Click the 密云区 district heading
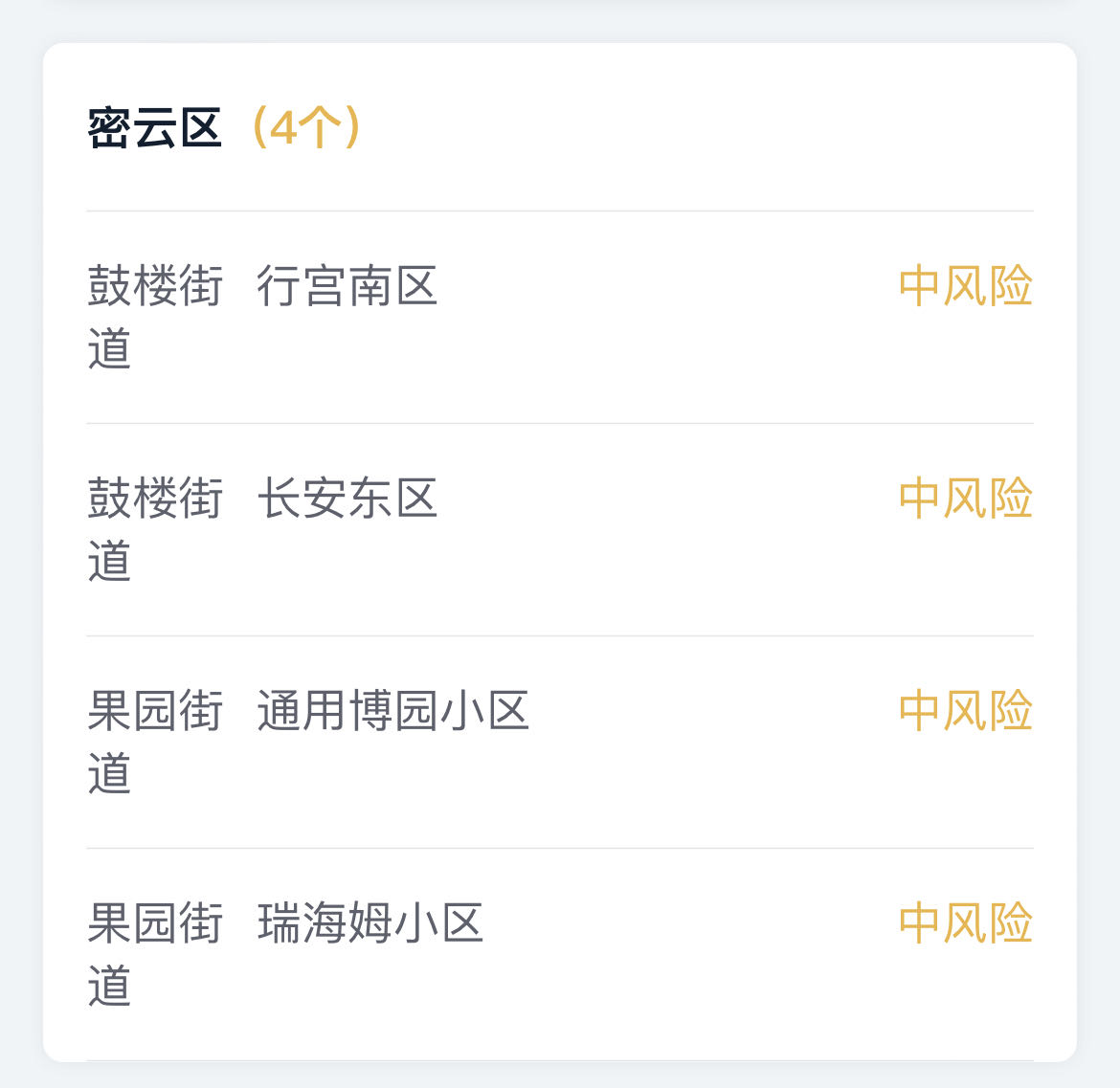The height and width of the screenshot is (1088, 1120). point(155,128)
